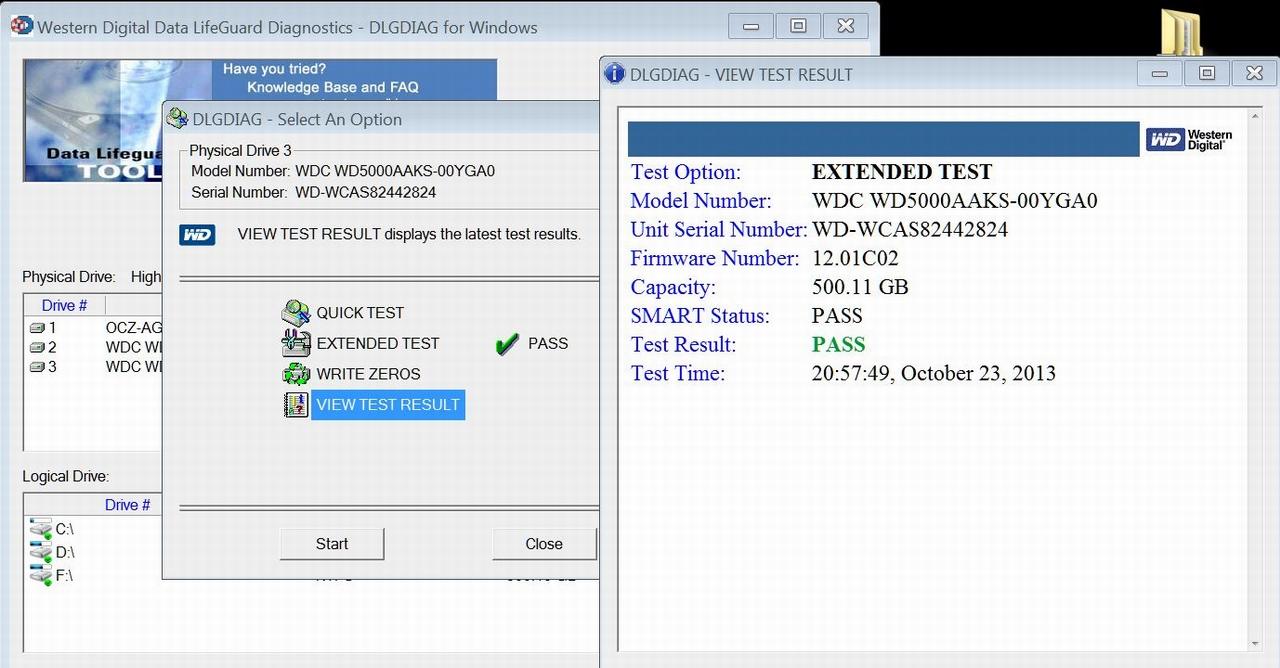Click the firmware value 12.01C02
The height and width of the screenshot is (668, 1280).
tap(855, 259)
